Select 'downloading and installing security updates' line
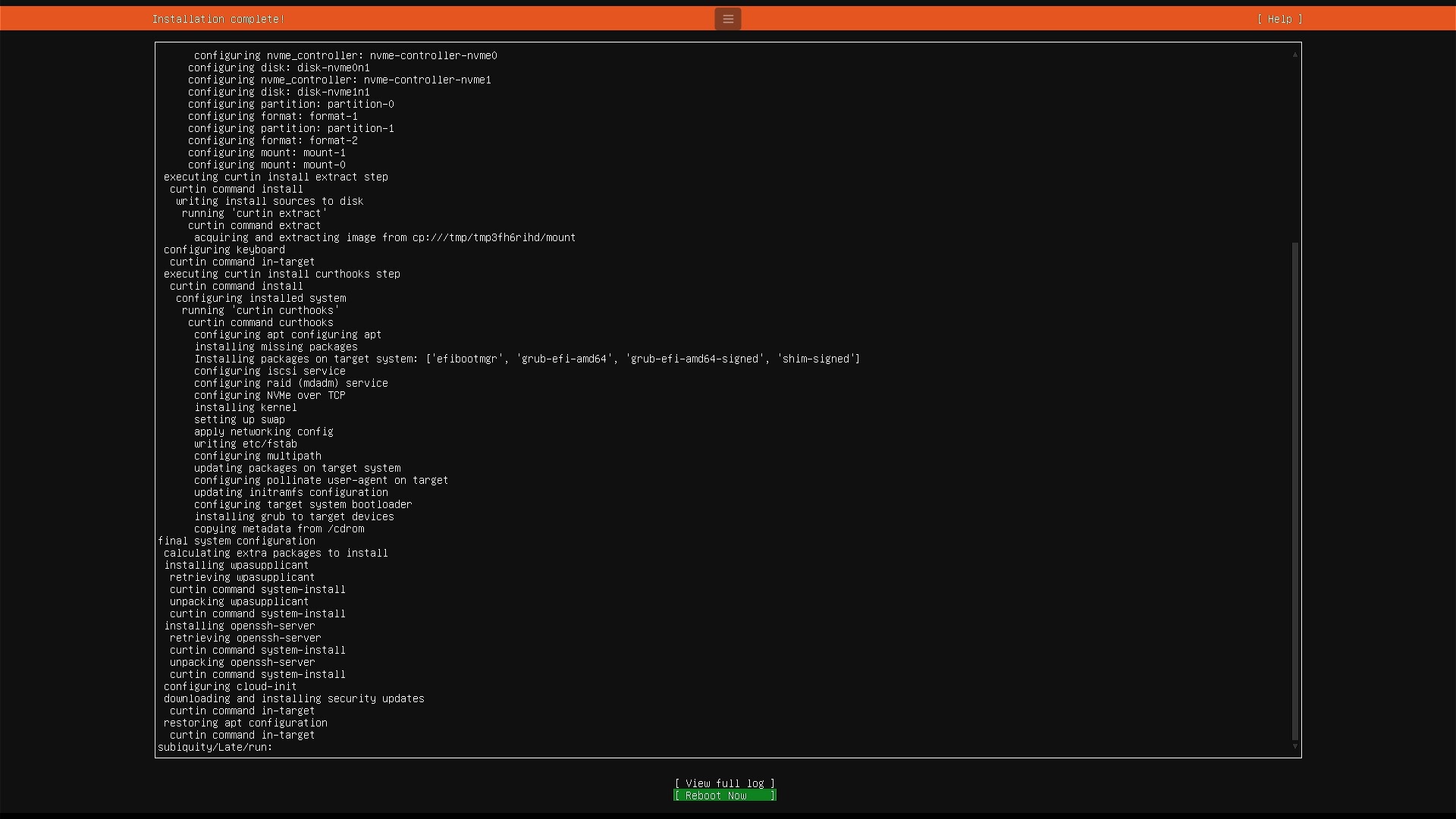This screenshot has width=1456, height=819. (293, 698)
